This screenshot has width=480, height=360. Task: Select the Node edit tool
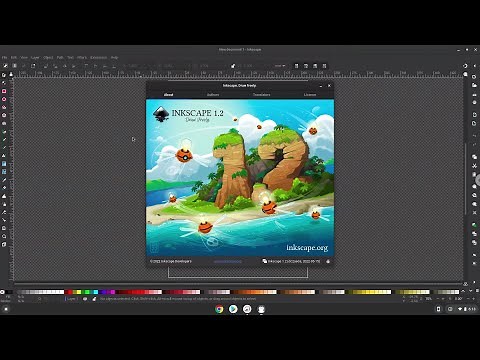[x=4, y=83]
